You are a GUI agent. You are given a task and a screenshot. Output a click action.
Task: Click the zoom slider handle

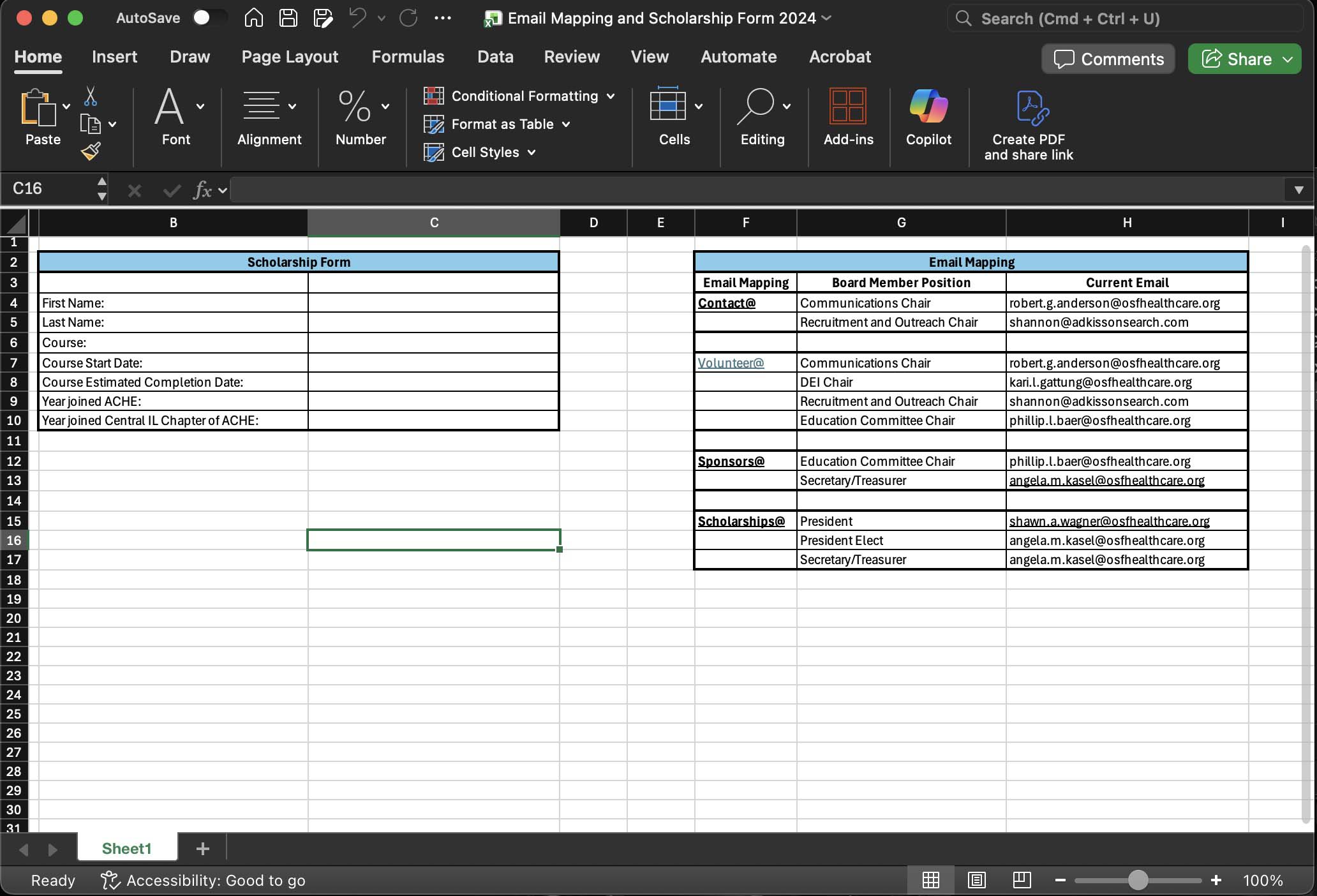click(1138, 881)
